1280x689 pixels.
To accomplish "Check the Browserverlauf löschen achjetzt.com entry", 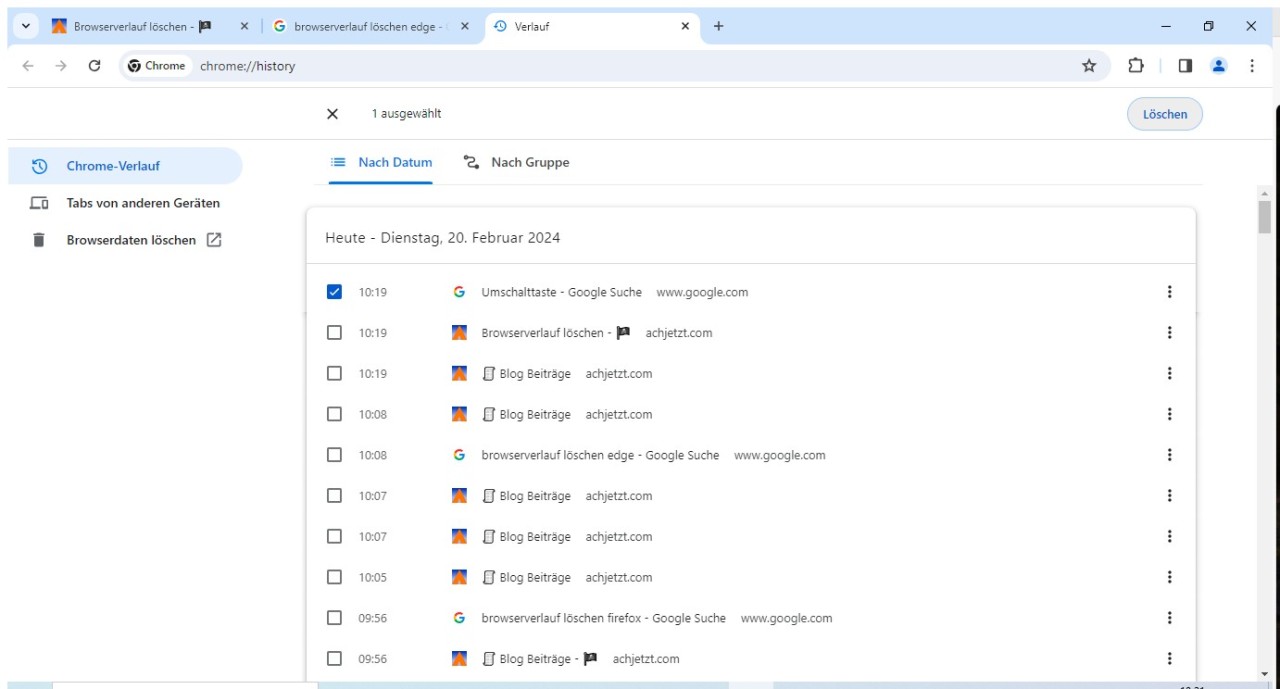I will 334,333.
